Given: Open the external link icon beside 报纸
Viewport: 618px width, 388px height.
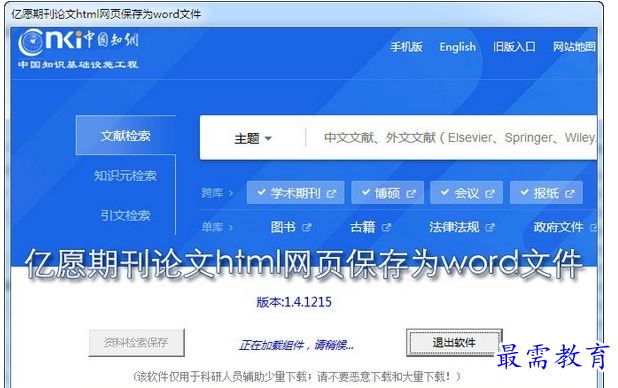Looking at the screenshot, I should 570,194.
